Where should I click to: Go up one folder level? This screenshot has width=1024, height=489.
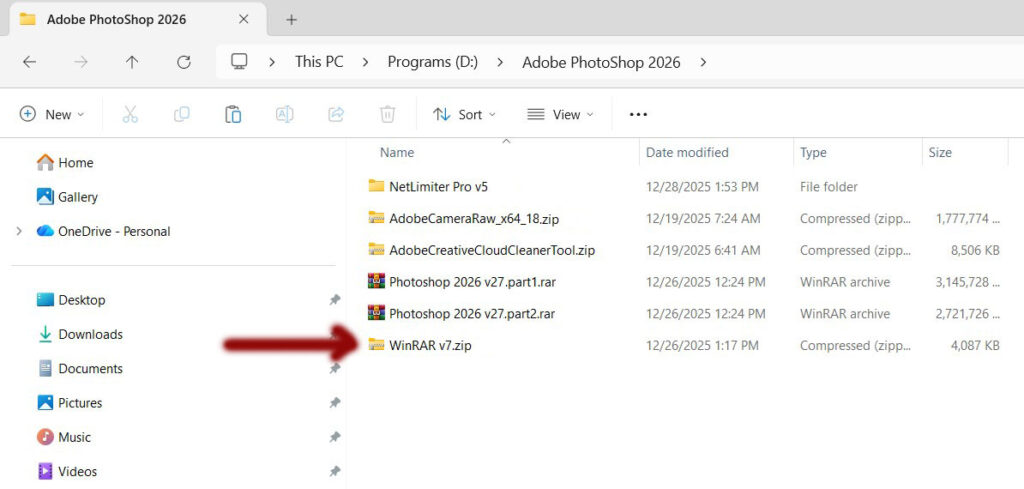pos(132,62)
